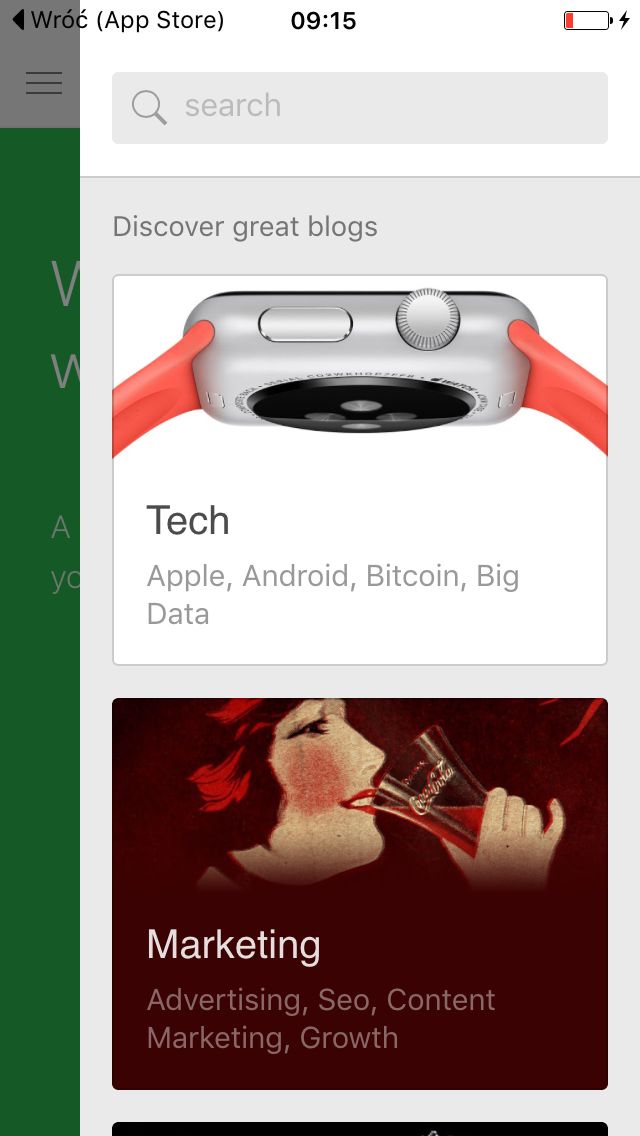Tap the back arrow to App Store

19,20
